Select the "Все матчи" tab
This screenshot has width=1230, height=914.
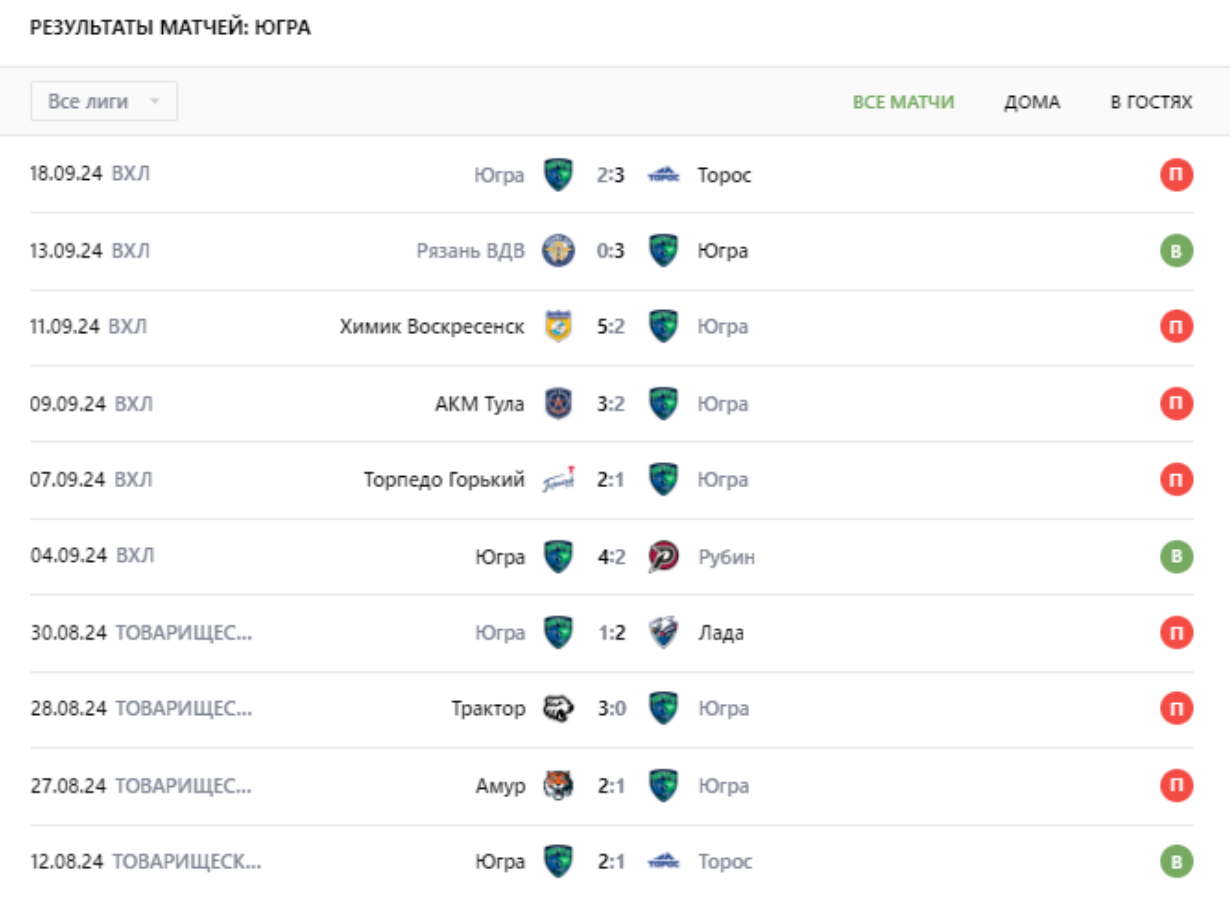tap(903, 102)
